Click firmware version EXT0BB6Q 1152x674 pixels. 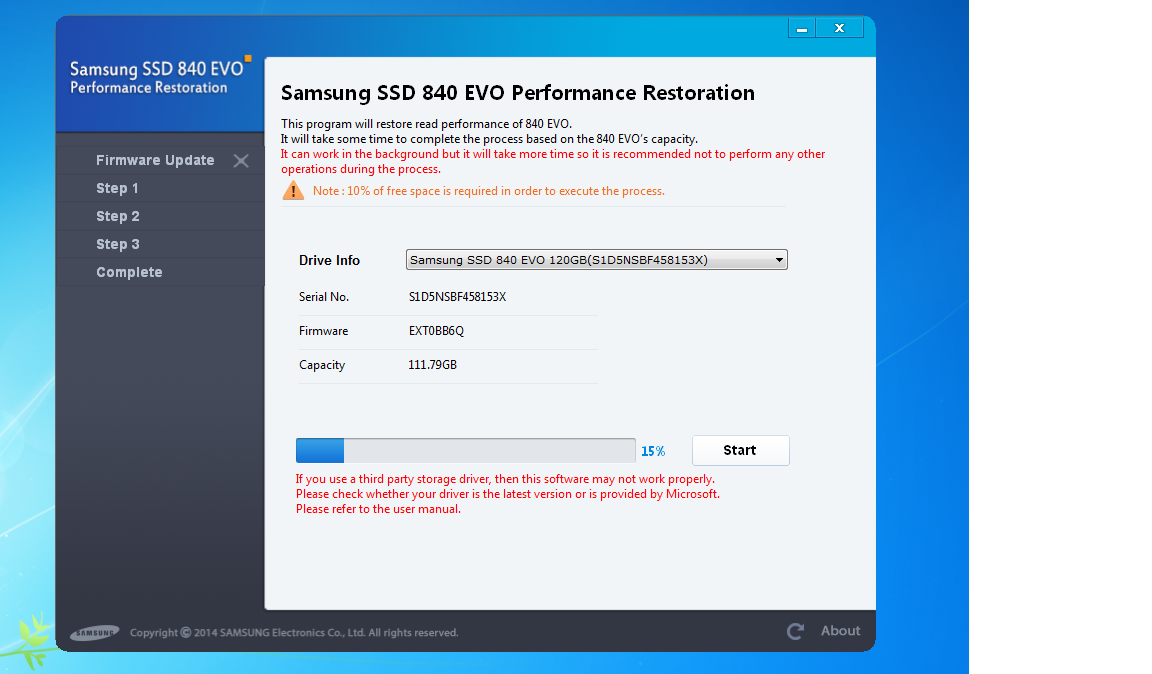436,331
